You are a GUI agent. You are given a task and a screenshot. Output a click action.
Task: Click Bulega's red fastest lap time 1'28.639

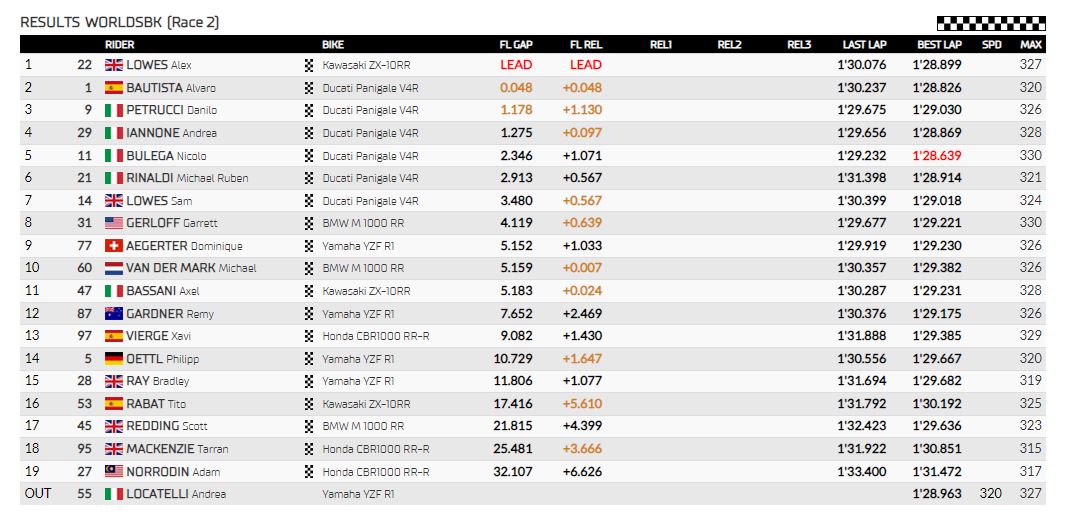pyautogui.click(x=937, y=156)
